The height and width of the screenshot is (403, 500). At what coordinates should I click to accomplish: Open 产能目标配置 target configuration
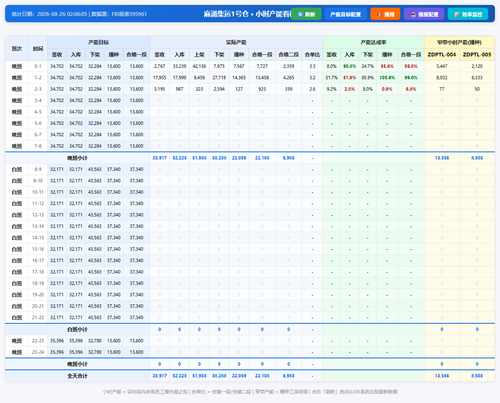tap(345, 14)
